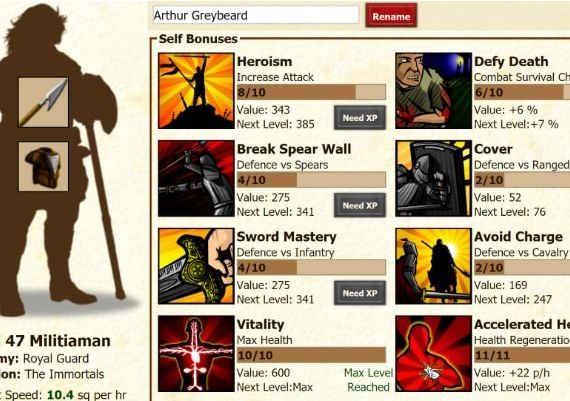Select the Accelerated Healing skill icon
570x401 pixels.
pos(433,354)
